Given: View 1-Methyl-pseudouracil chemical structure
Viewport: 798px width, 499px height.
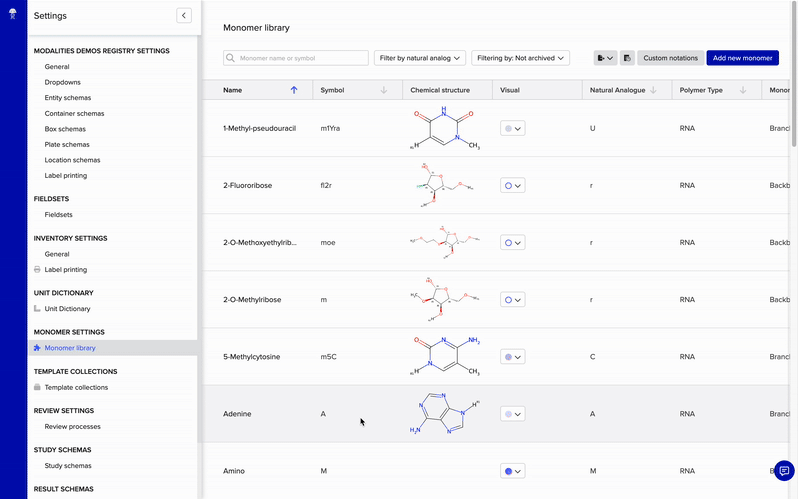Looking at the screenshot, I should pos(445,128).
